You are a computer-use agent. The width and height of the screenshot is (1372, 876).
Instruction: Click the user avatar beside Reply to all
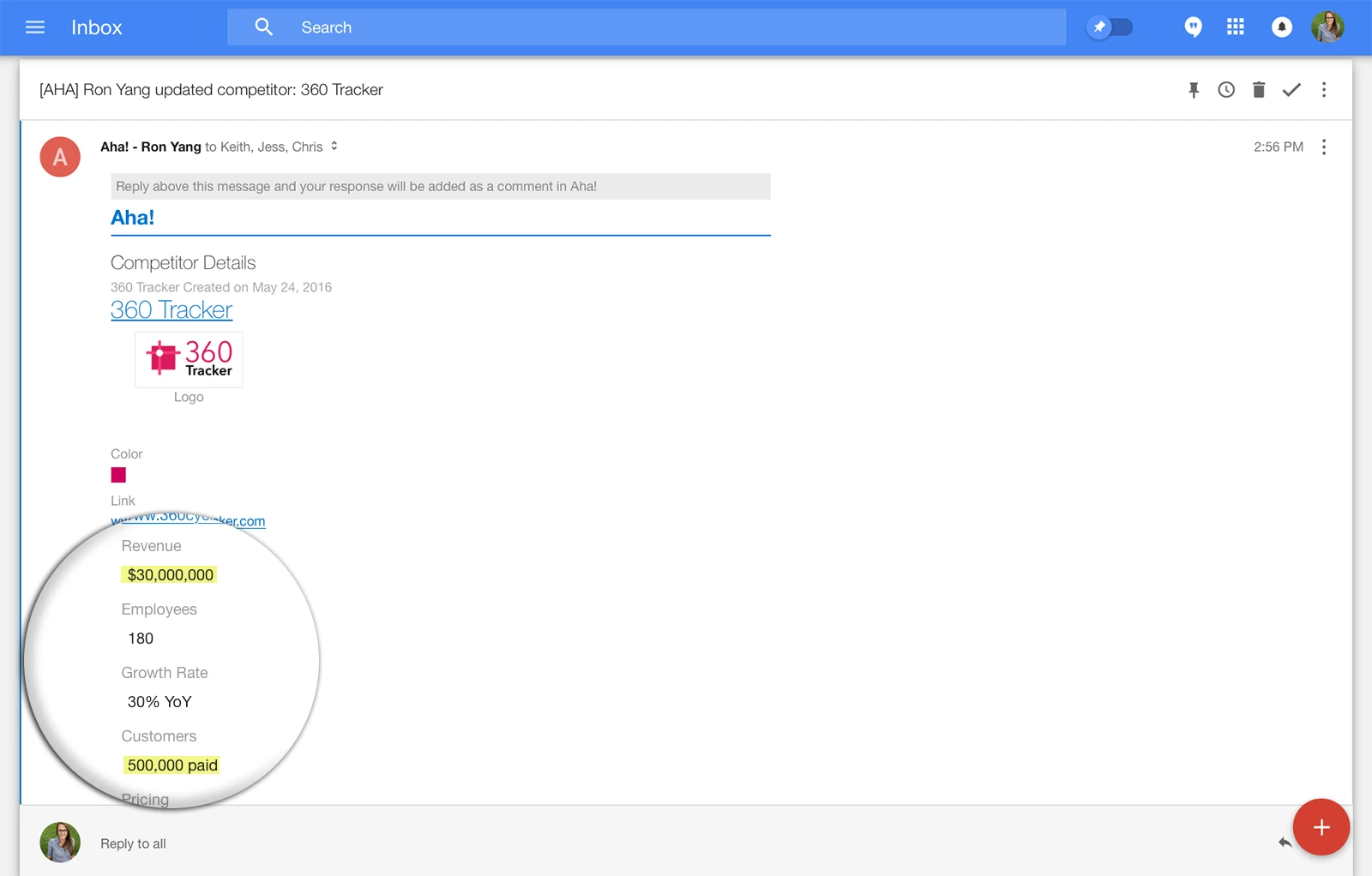(60, 843)
